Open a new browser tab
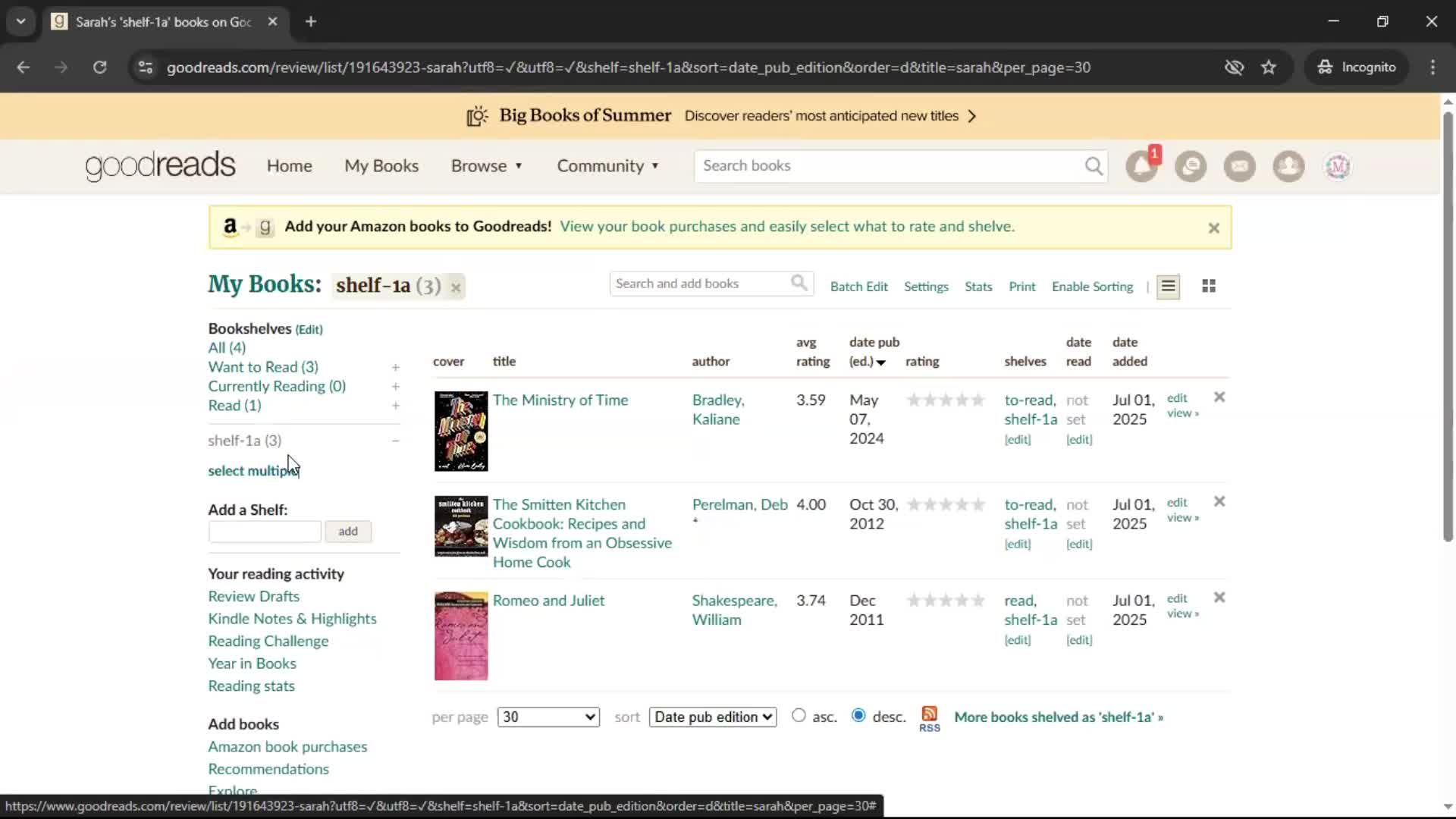 (x=311, y=21)
